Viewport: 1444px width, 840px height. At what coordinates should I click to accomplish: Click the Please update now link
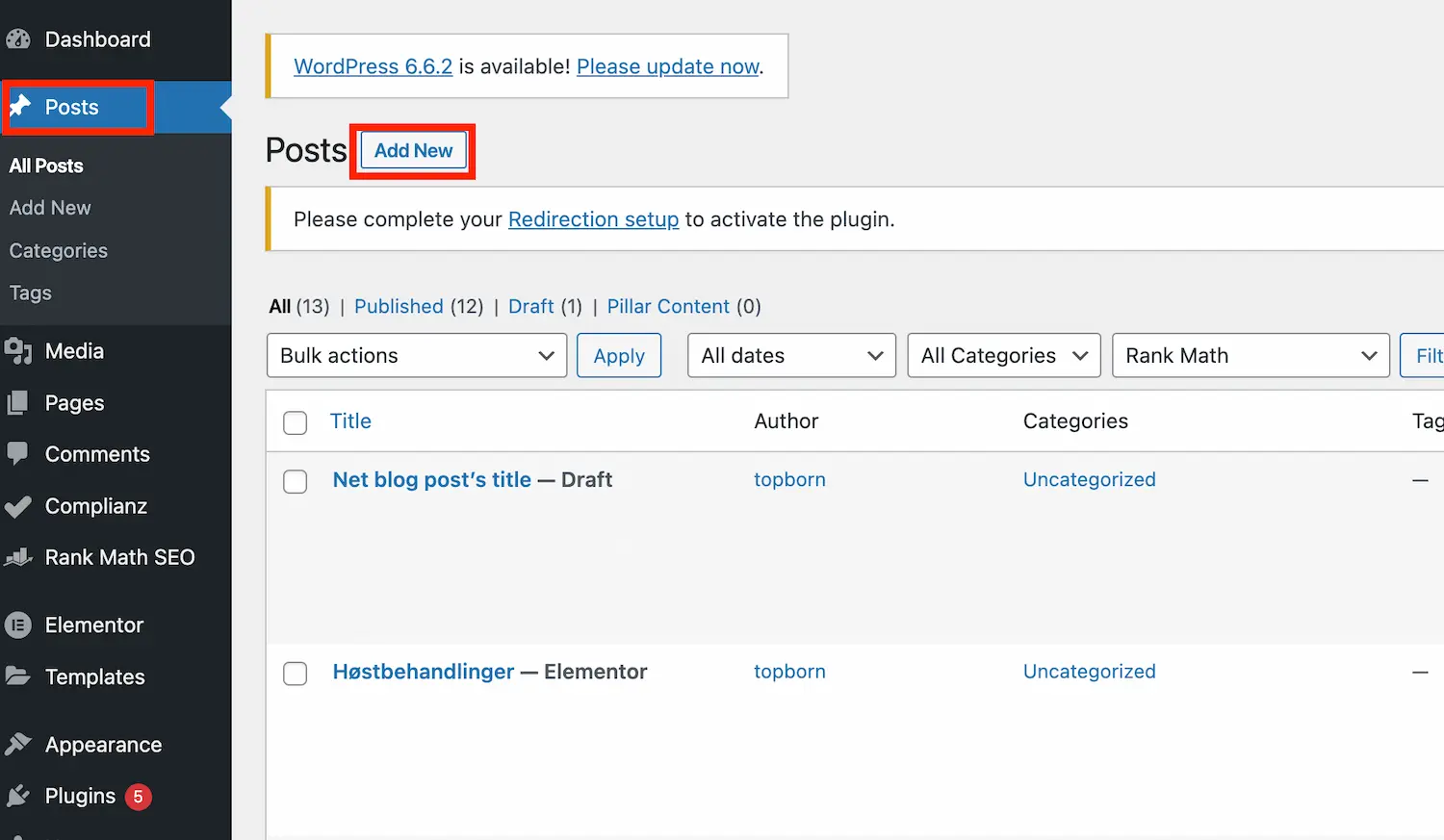[668, 66]
